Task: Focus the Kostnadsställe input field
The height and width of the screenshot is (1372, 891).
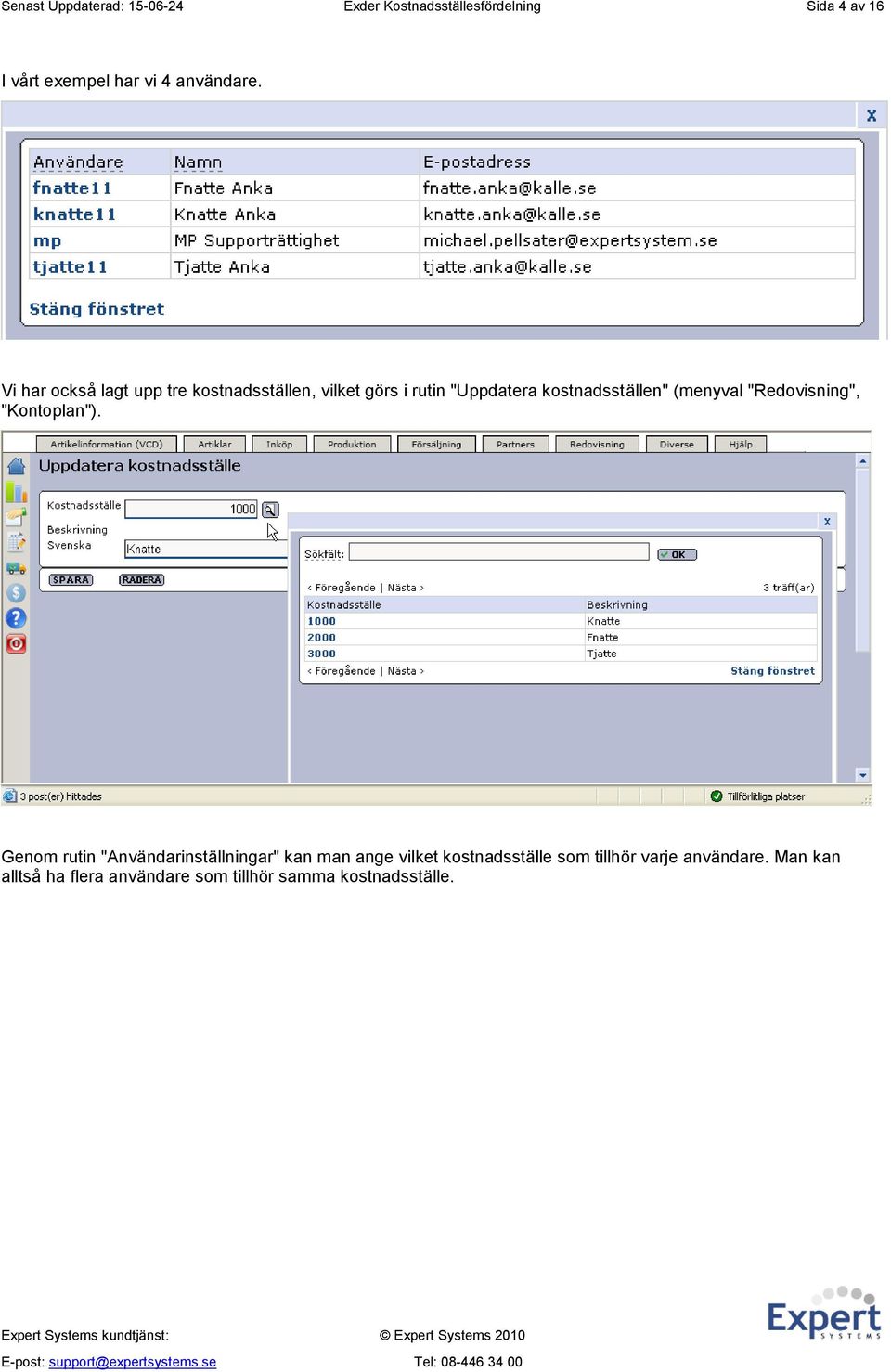Action: pyautogui.click(x=191, y=509)
